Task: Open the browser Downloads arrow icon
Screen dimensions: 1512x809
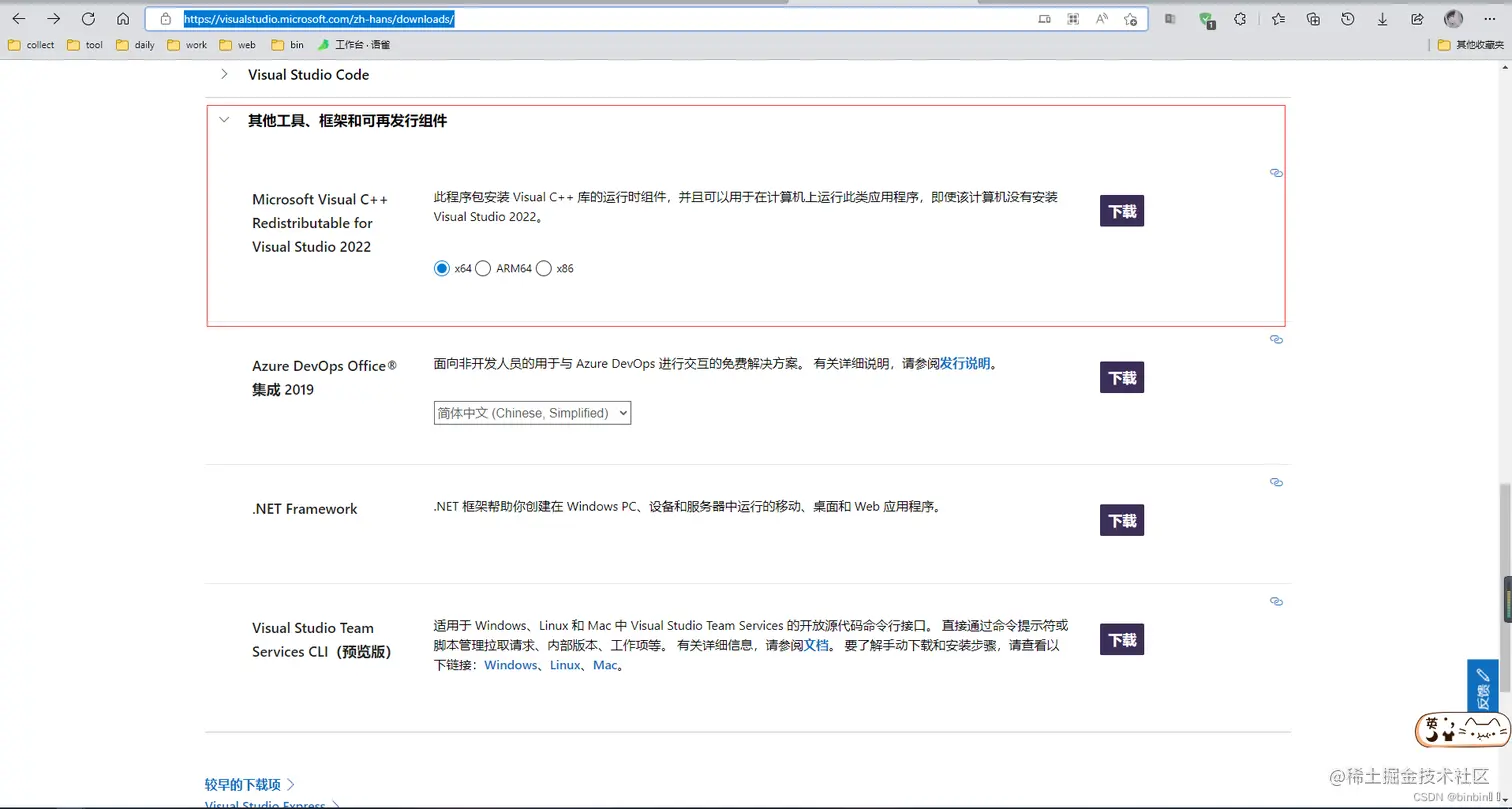Action: tap(1382, 19)
